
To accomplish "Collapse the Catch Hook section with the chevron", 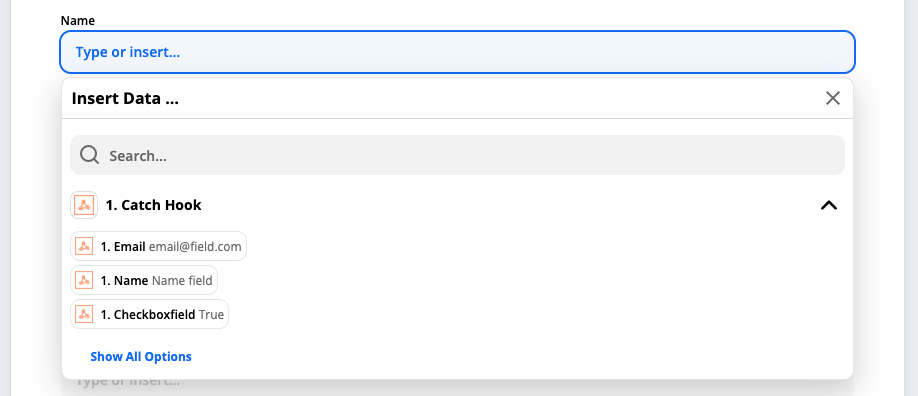I will 829,205.
